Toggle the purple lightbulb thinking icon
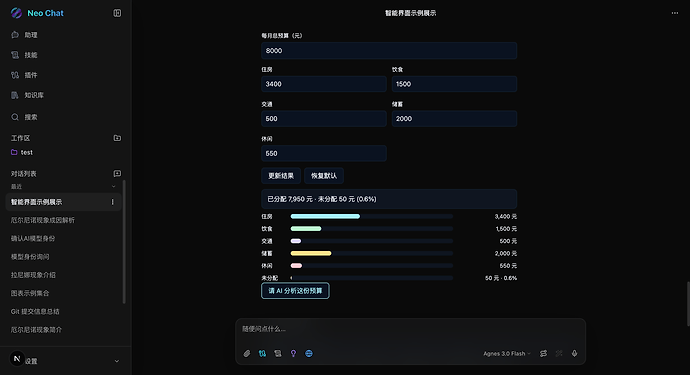This screenshot has height=375, width=690. click(294, 353)
